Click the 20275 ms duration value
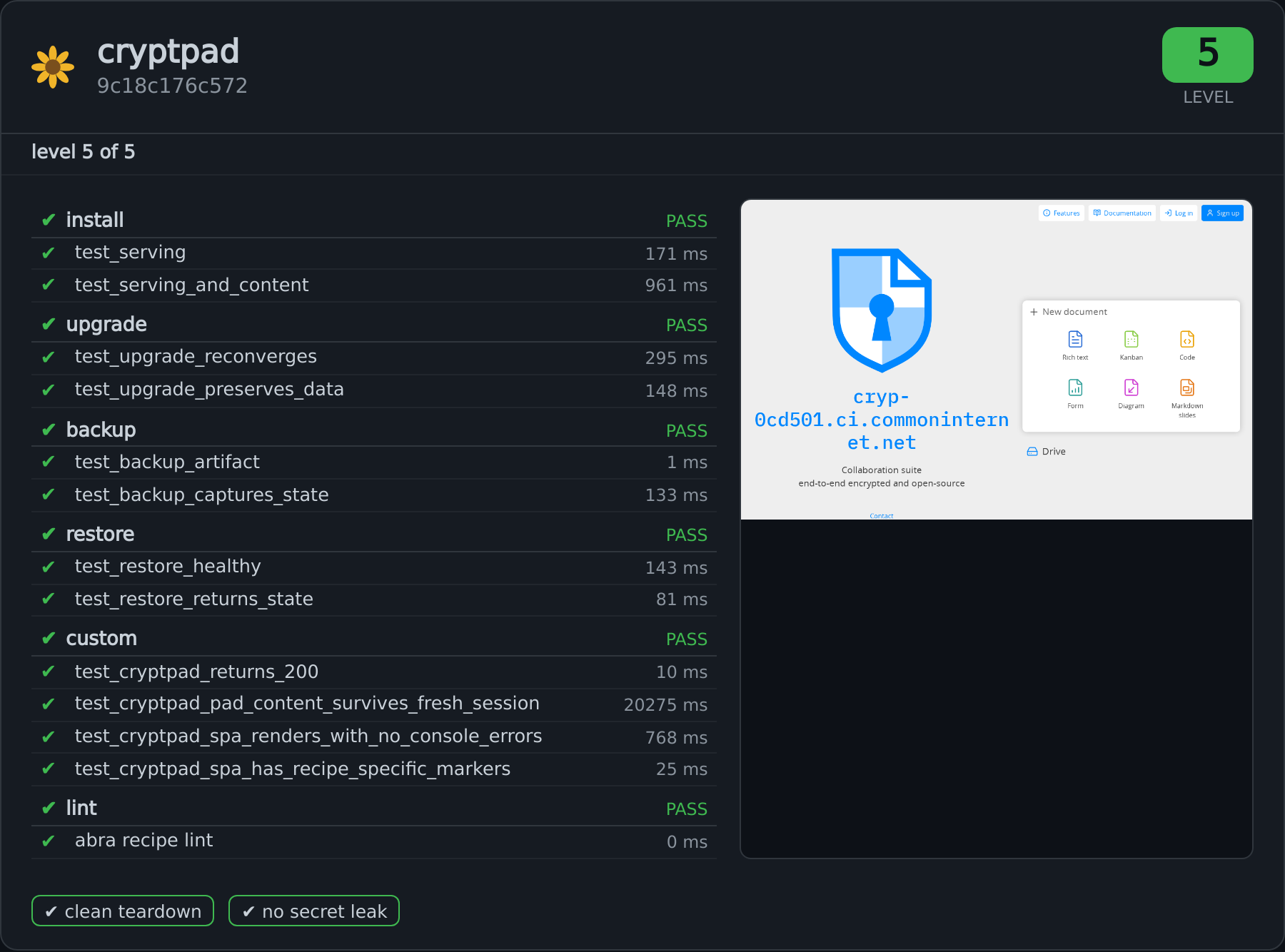This screenshot has height=952, width=1285. pos(665,704)
